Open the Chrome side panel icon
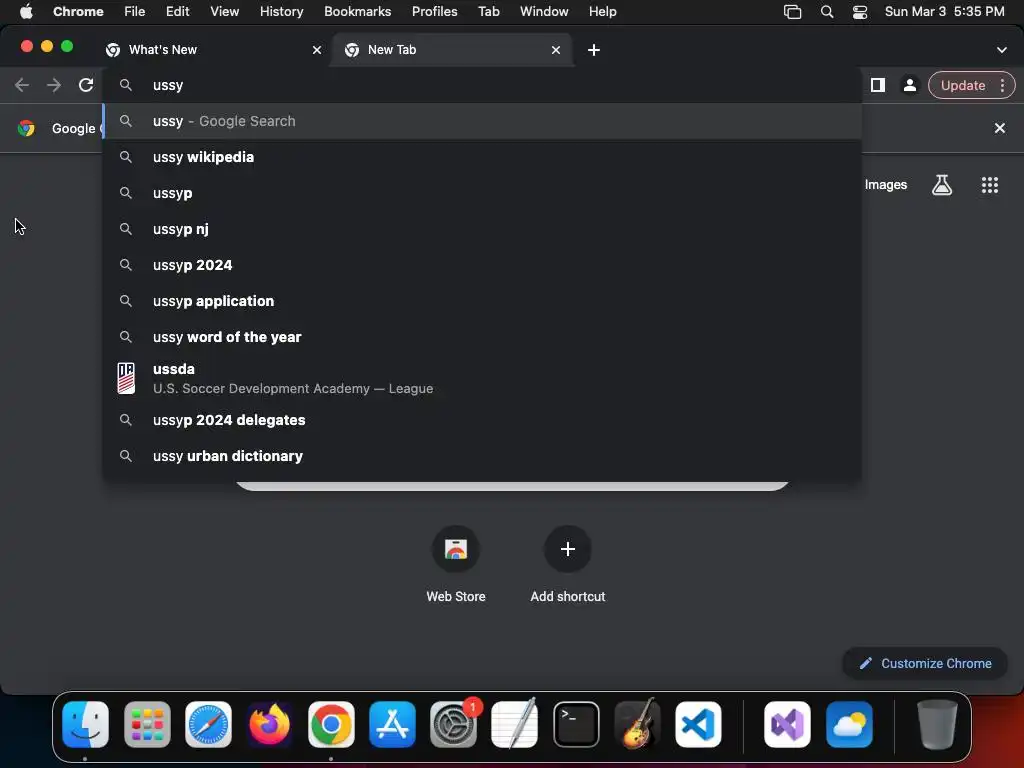The height and width of the screenshot is (768, 1024). click(x=878, y=85)
